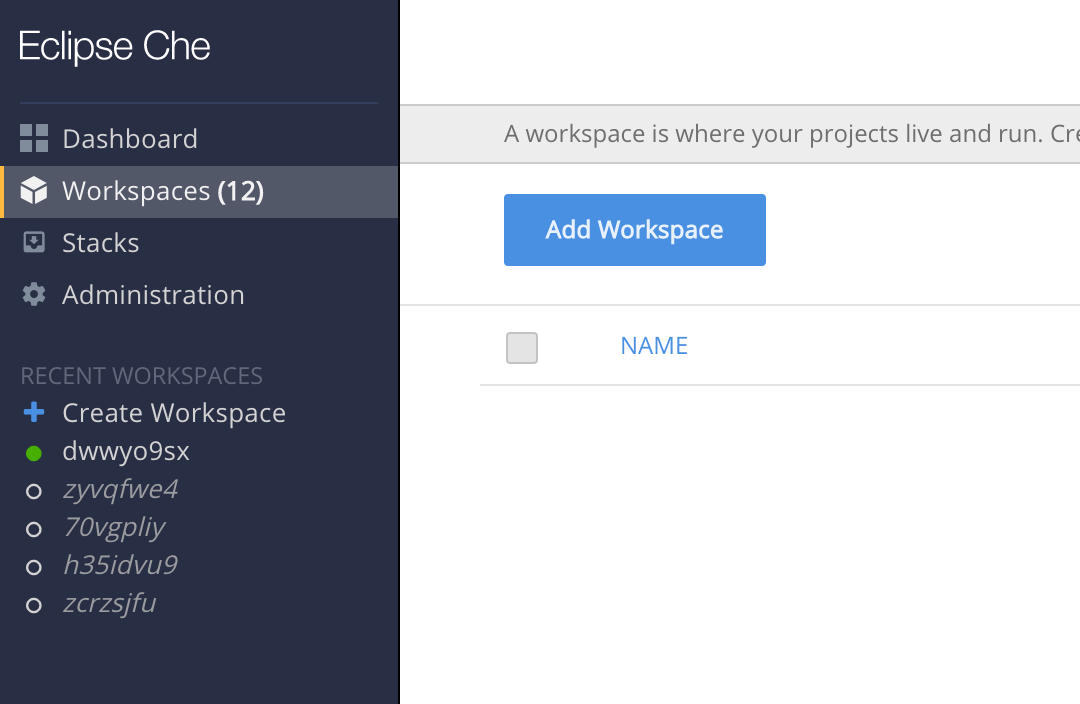
Task: Click stopped status circle beside 70vgpliy
Action: tap(34, 529)
